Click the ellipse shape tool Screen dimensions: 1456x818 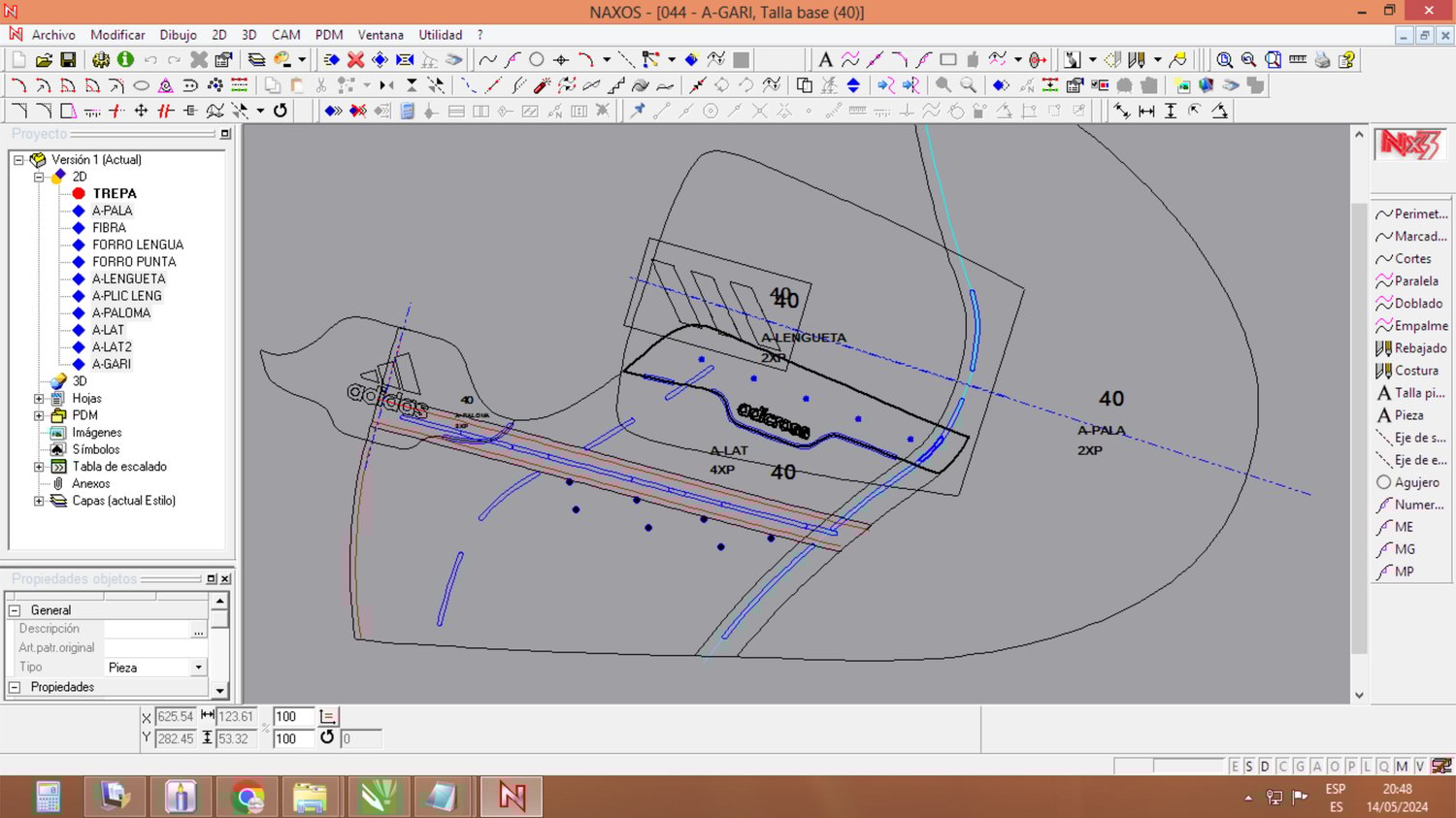pyautogui.click(x=141, y=85)
